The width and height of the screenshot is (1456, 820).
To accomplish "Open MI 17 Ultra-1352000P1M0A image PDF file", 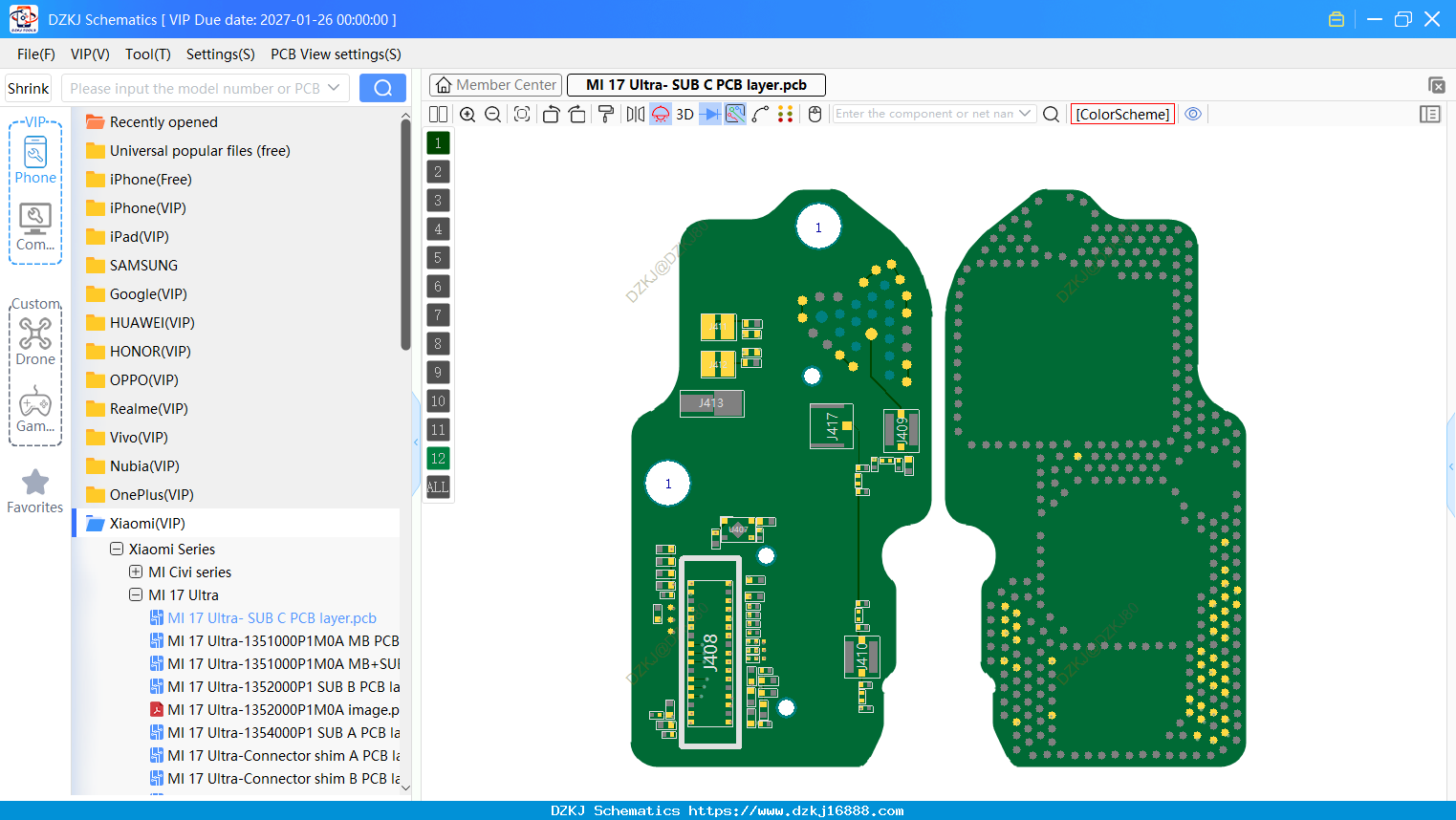I will 274,709.
